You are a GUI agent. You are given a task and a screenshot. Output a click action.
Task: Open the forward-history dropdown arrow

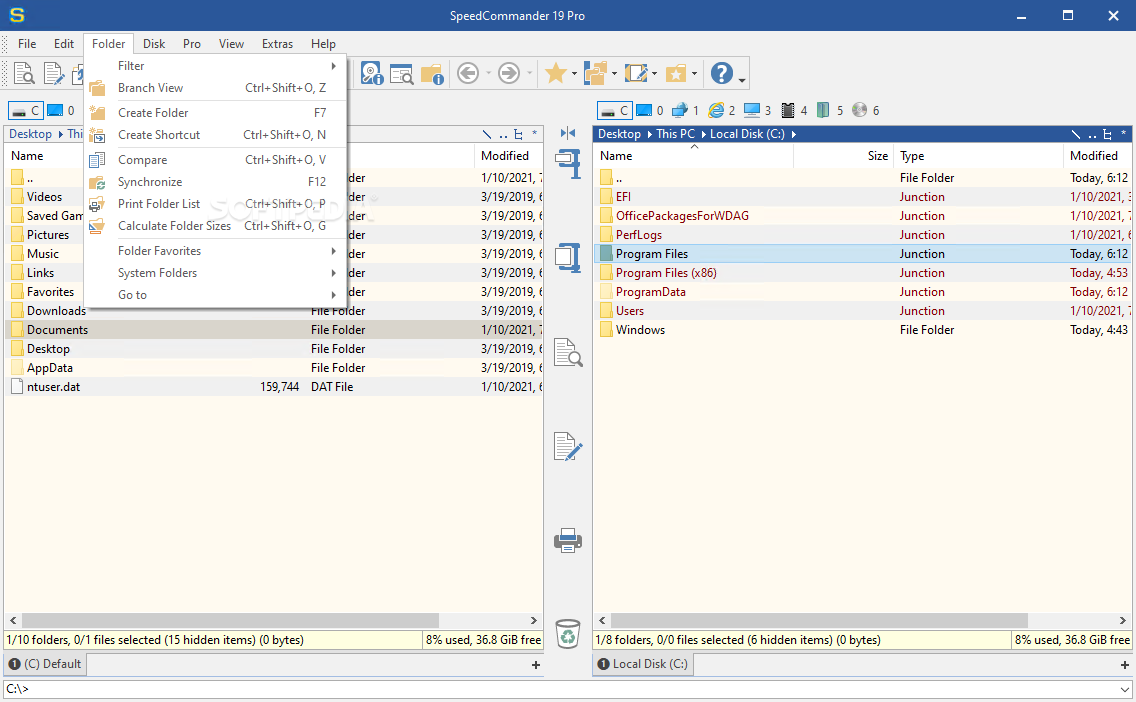[x=530, y=74]
